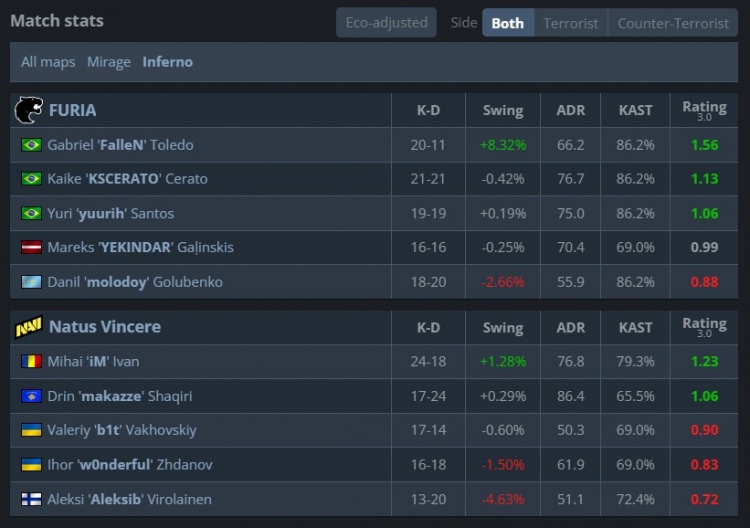Click the Romania flag beside iM
The image size is (750, 528).
31,362
